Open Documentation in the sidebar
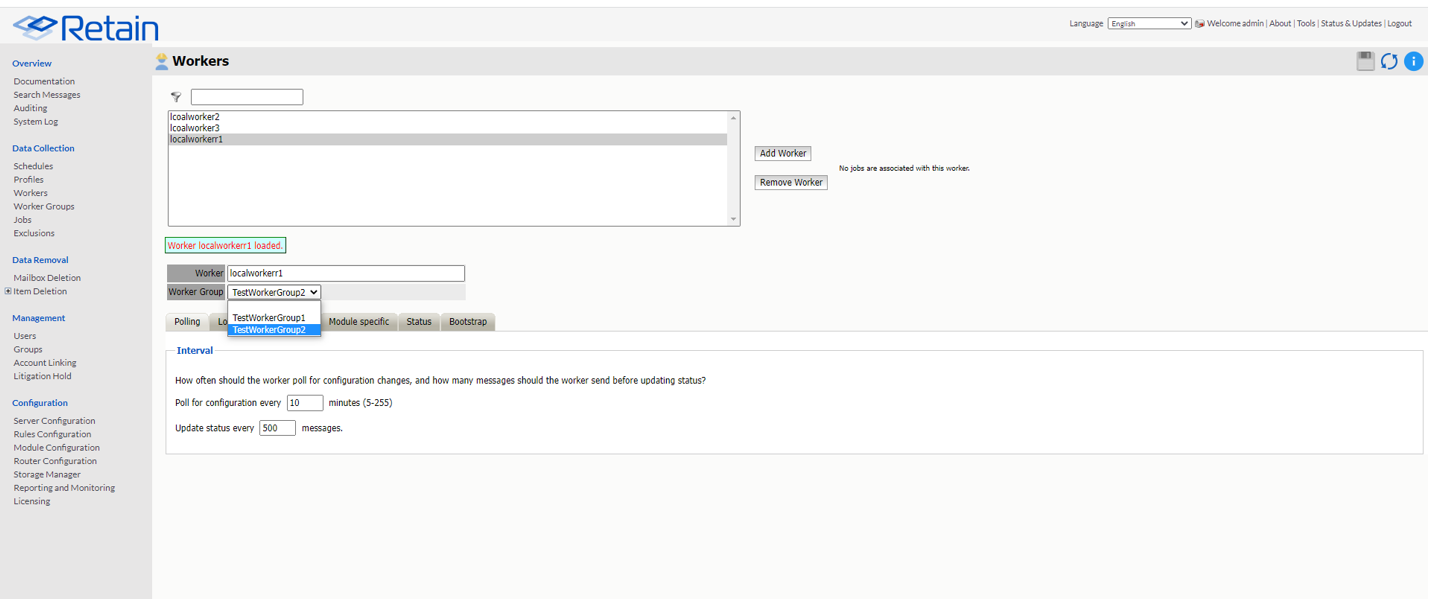The image size is (1432, 599). pos(44,81)
